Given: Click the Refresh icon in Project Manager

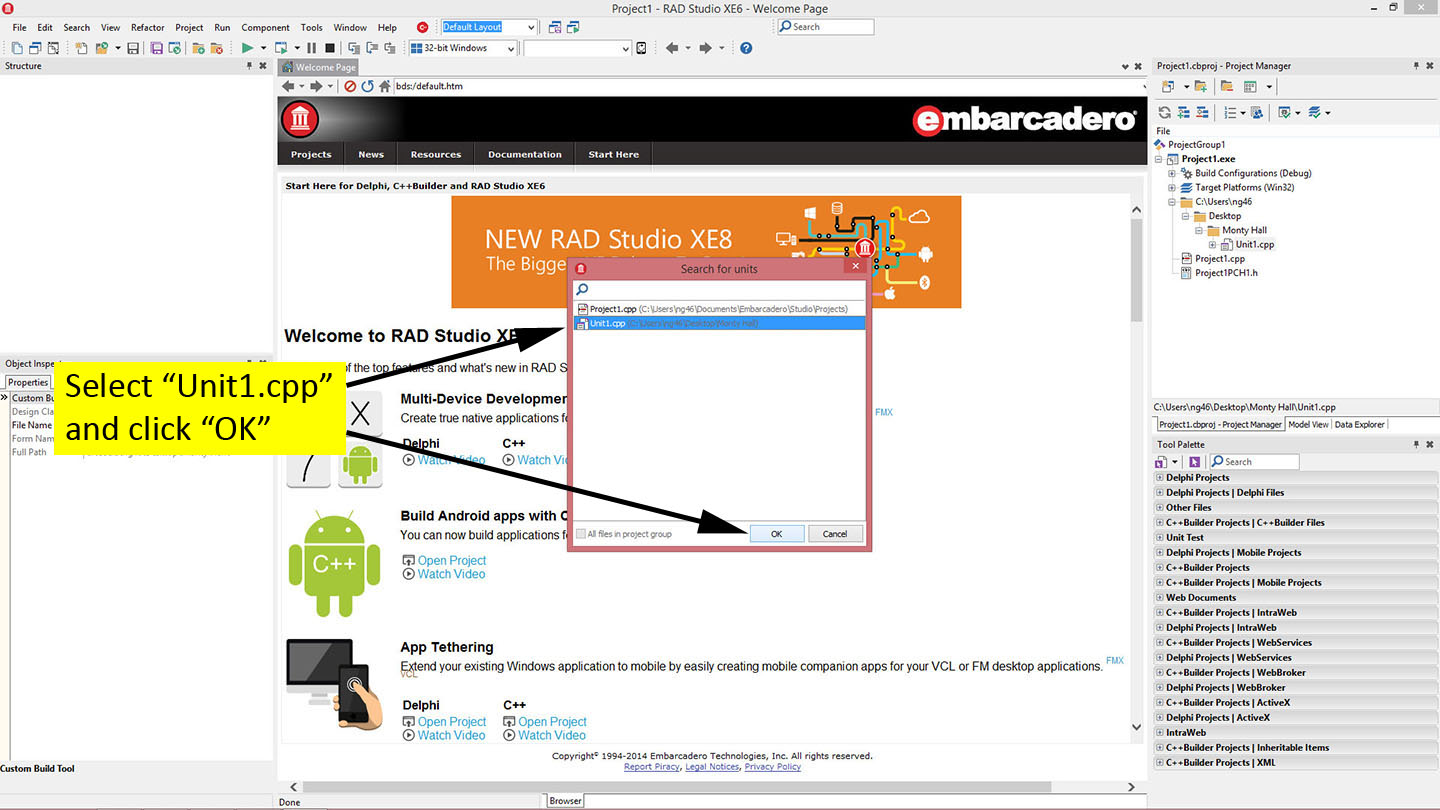Looking at the screenshot, I should click(1164, 112).
